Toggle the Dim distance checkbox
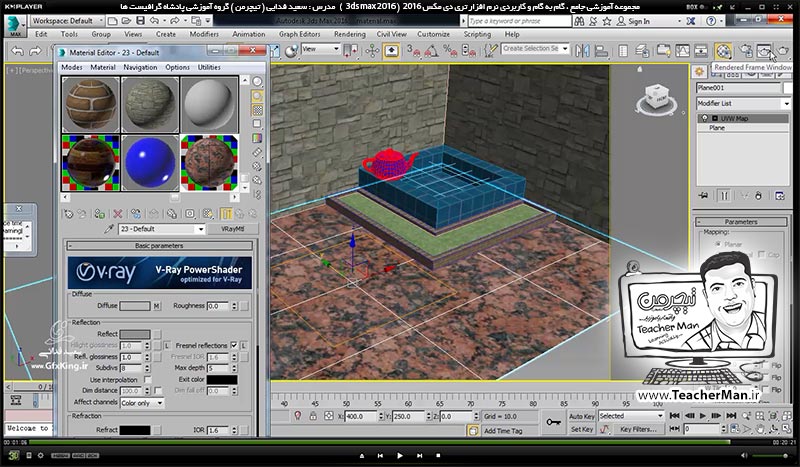The image size is (800, 467). pyautogui.click(x=158, y=391)
